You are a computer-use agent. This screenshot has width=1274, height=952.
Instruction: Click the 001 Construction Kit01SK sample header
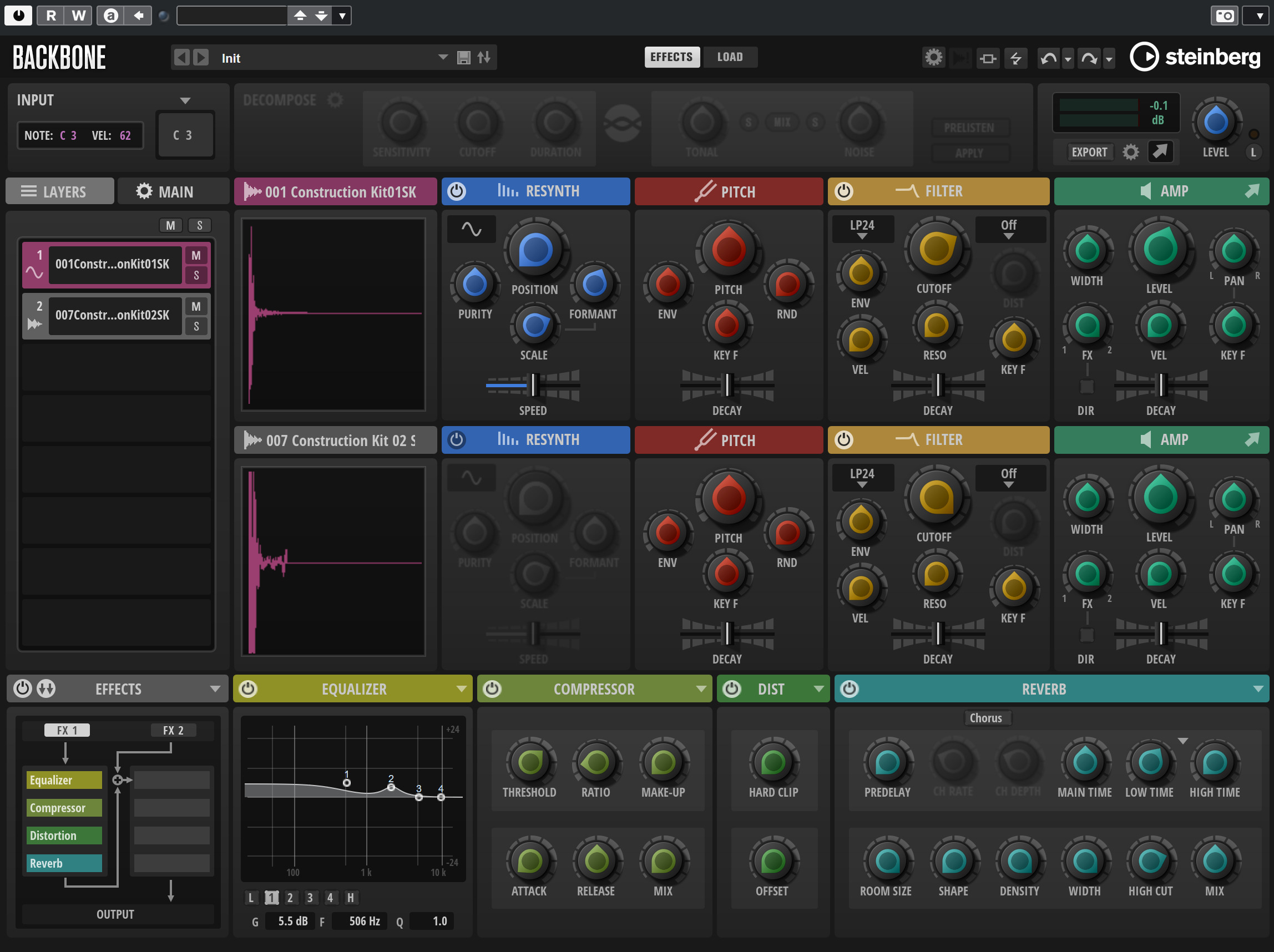tap(335, 191)
